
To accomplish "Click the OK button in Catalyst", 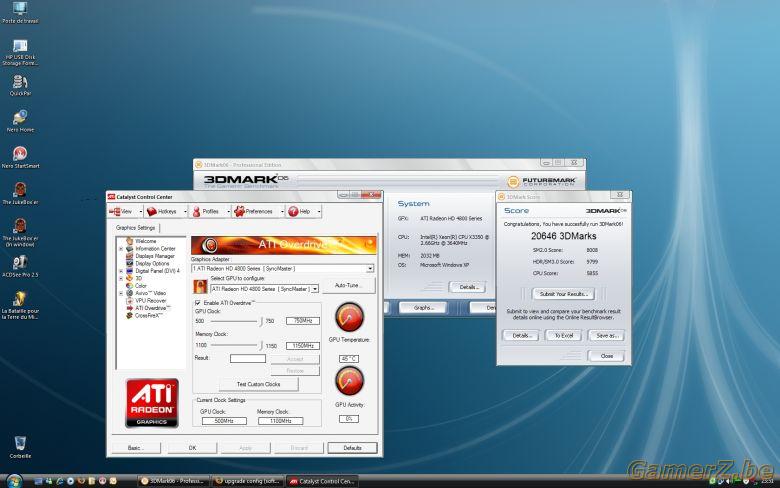I will [193, 448].
